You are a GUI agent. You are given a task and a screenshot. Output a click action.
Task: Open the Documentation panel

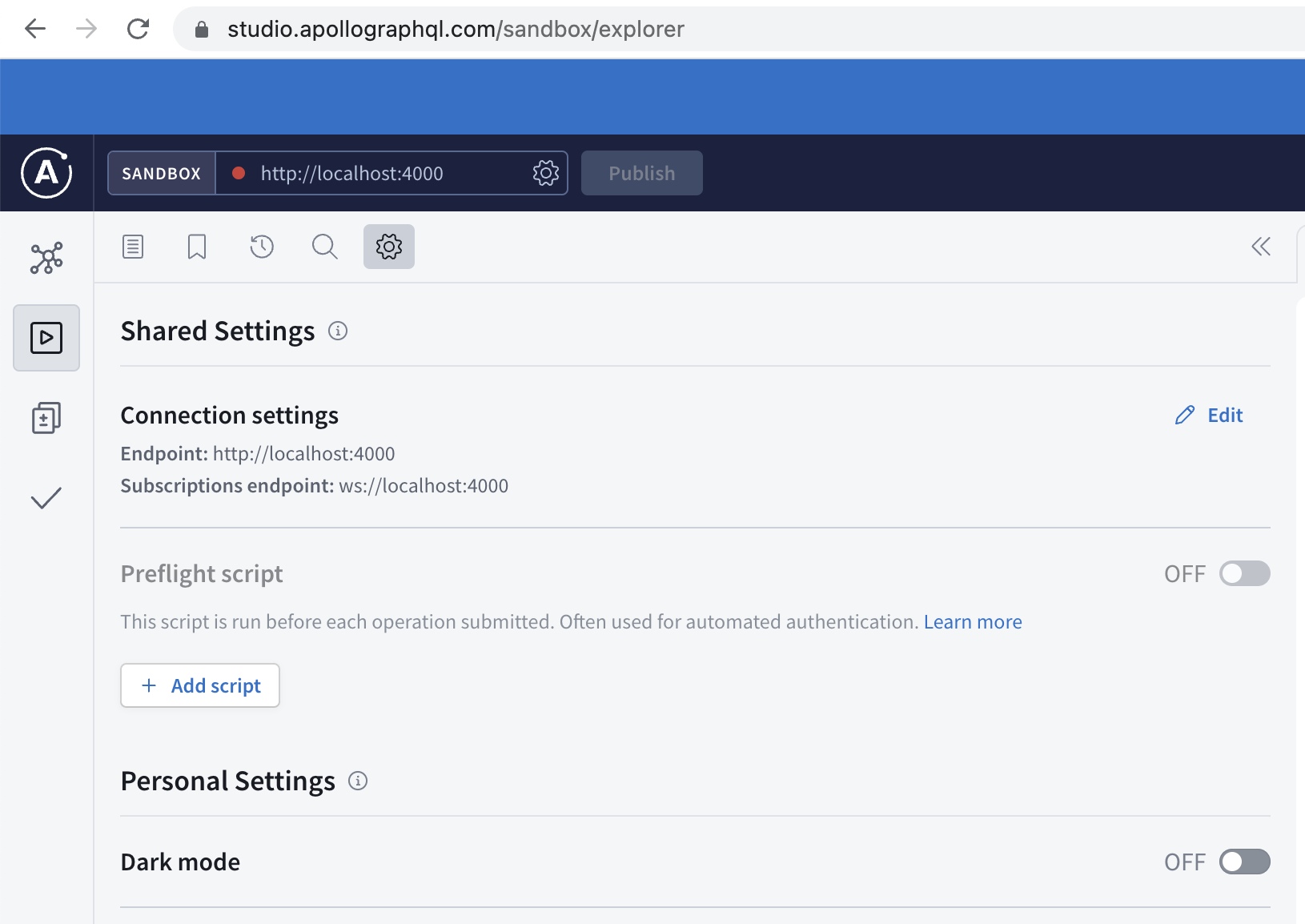pos(132,247)
